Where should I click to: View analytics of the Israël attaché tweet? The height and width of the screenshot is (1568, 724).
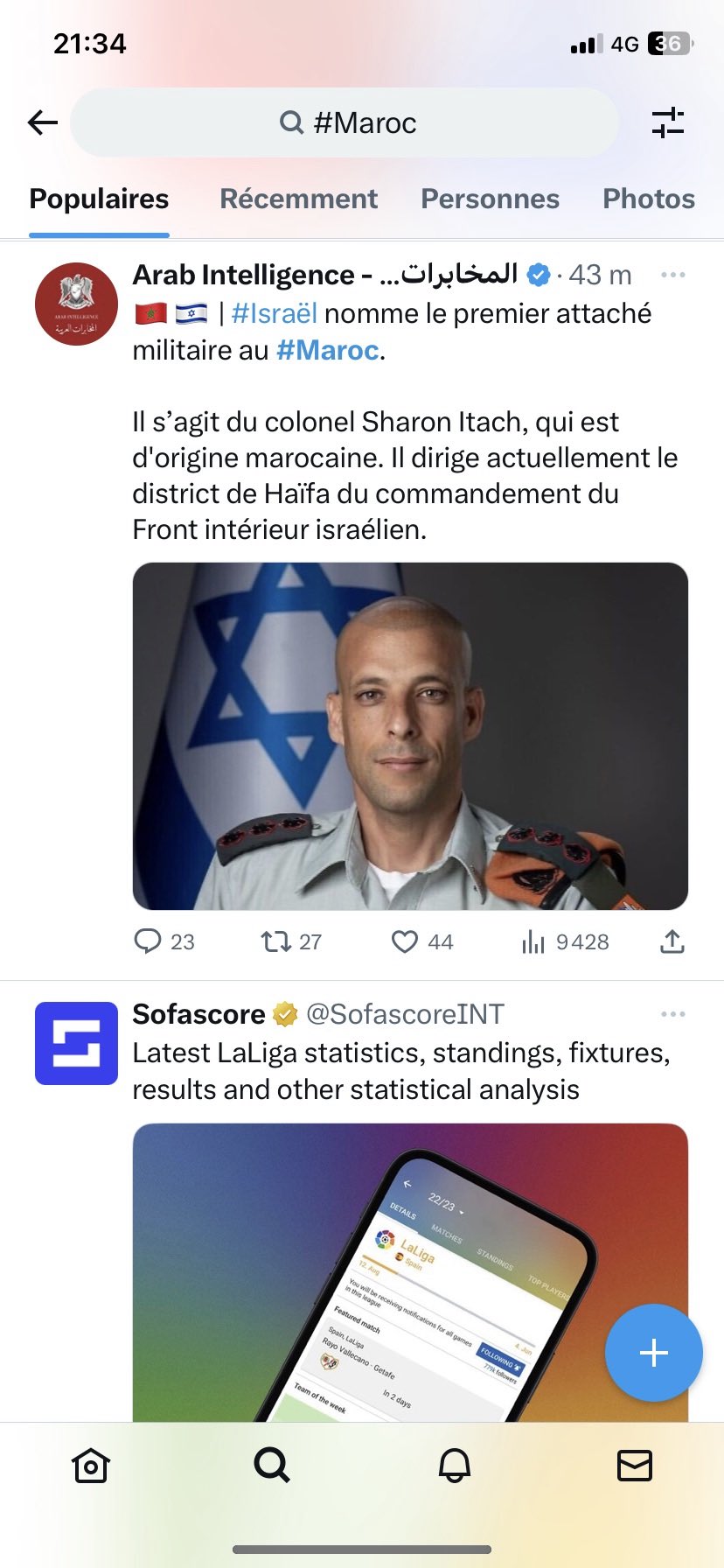[x=533, y=941]
